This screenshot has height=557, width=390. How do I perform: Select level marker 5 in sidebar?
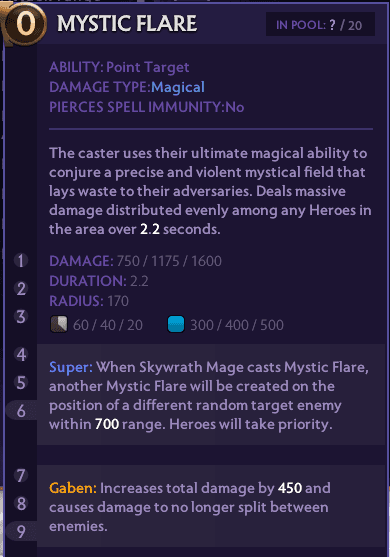click(x=21, y=383)
